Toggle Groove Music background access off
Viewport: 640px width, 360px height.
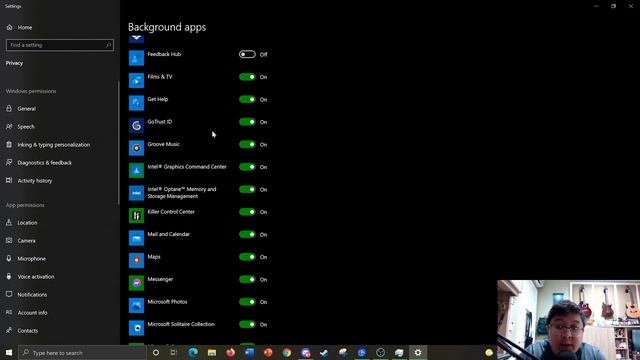coord(247,144)
